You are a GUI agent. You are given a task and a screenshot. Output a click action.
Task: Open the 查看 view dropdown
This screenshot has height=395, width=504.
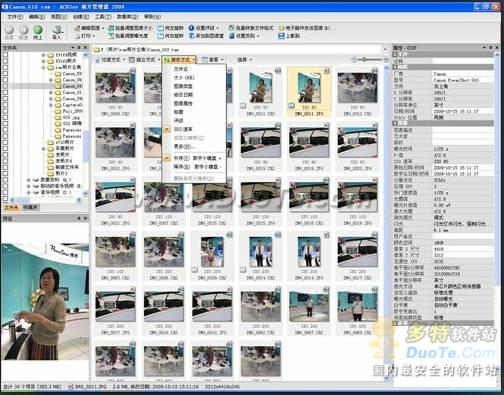[x=213, y=60]
